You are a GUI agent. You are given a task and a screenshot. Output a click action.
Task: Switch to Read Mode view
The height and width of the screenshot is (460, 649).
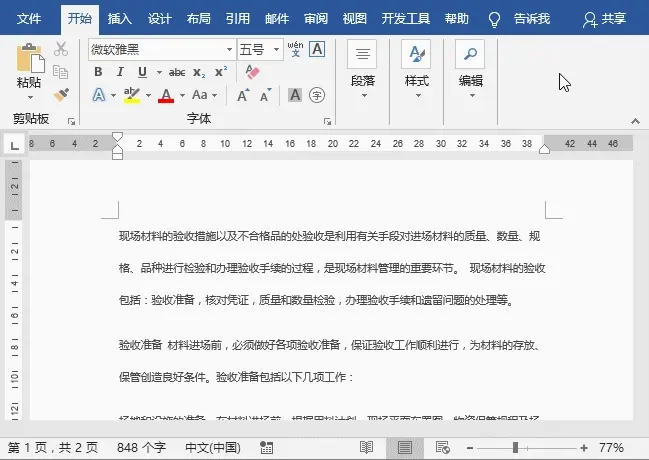tap(366, 448)
